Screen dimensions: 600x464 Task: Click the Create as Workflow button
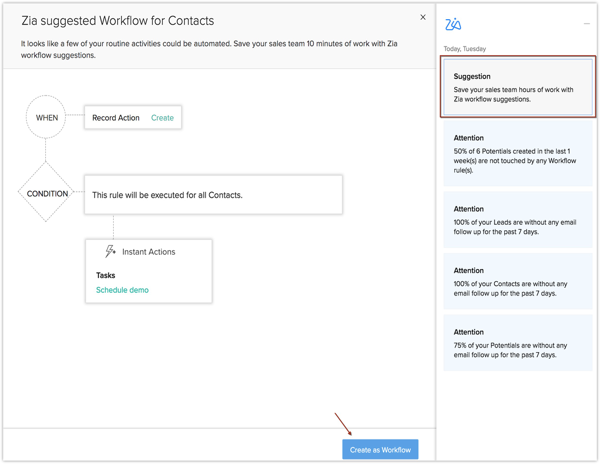tap(380, 450)
